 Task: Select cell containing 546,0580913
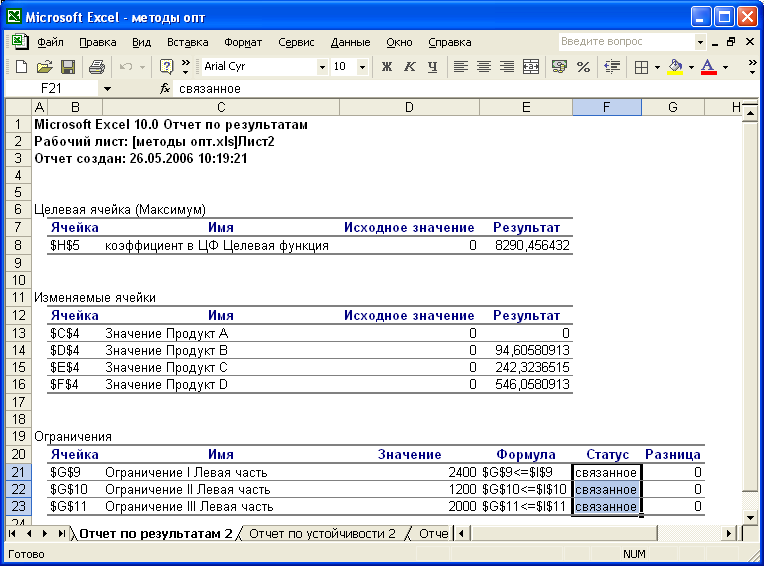[526, 384]
